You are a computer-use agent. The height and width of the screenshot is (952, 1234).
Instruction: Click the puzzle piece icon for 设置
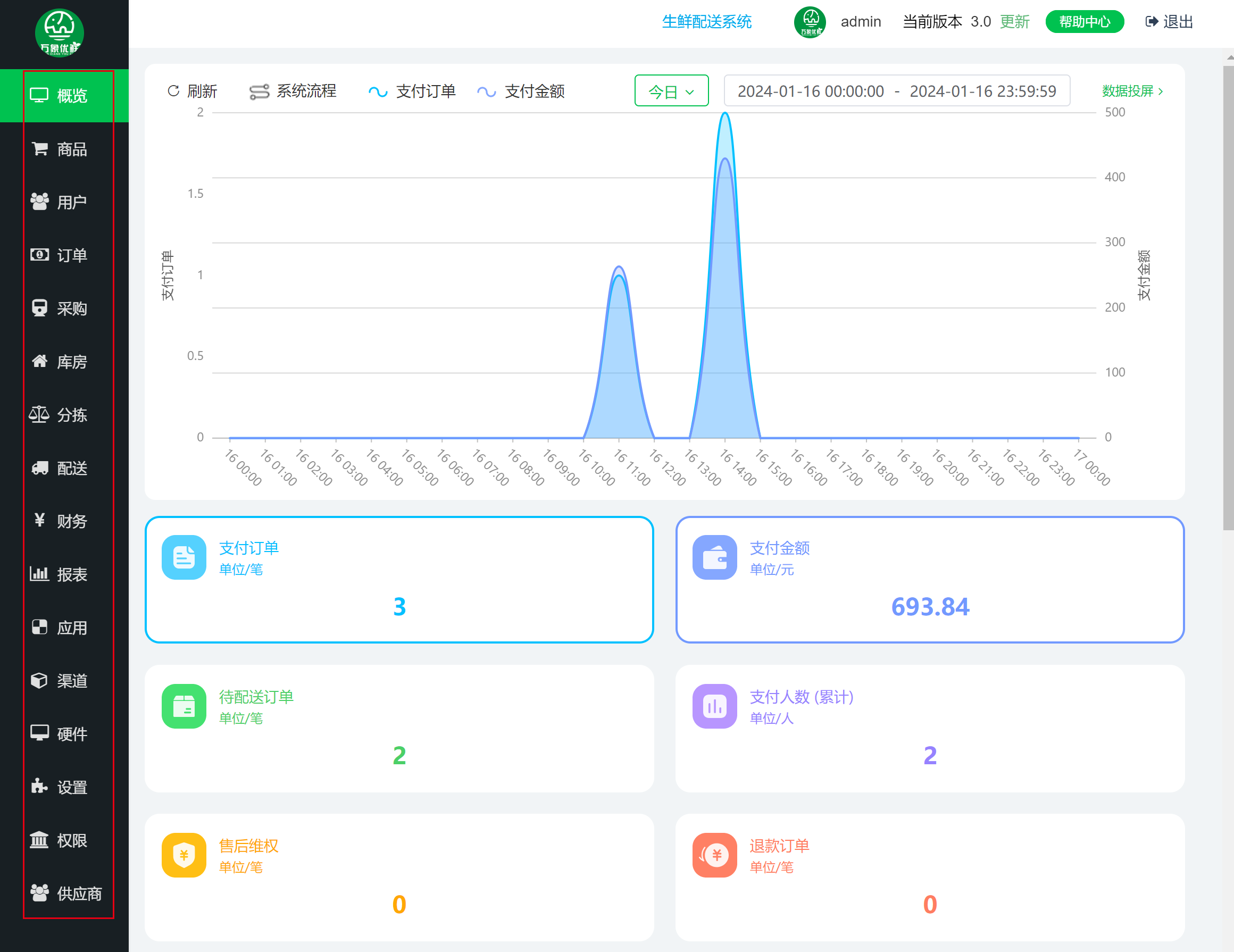pyautogui.click(x=39, y=787)
